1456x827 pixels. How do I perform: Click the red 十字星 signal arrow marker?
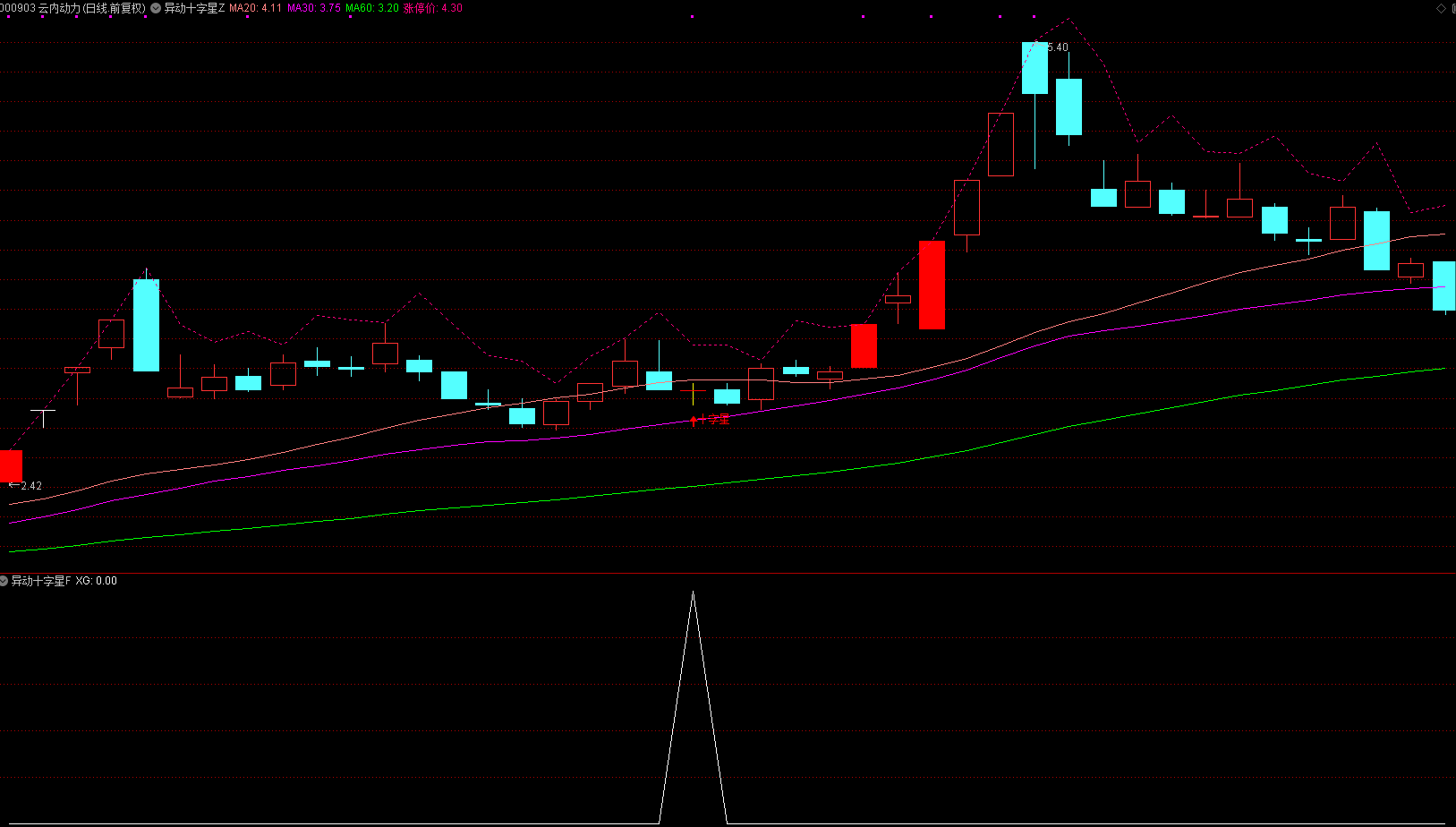point(694,420)
